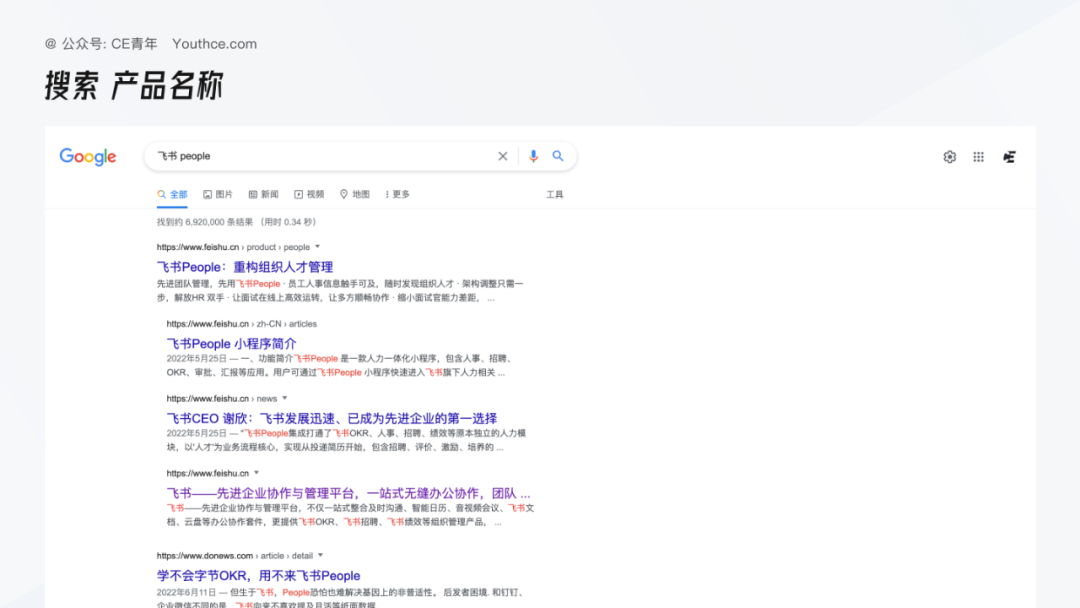Clear the search box with X icon
This screenshot has height=608, width=1080.
(503, 156)
